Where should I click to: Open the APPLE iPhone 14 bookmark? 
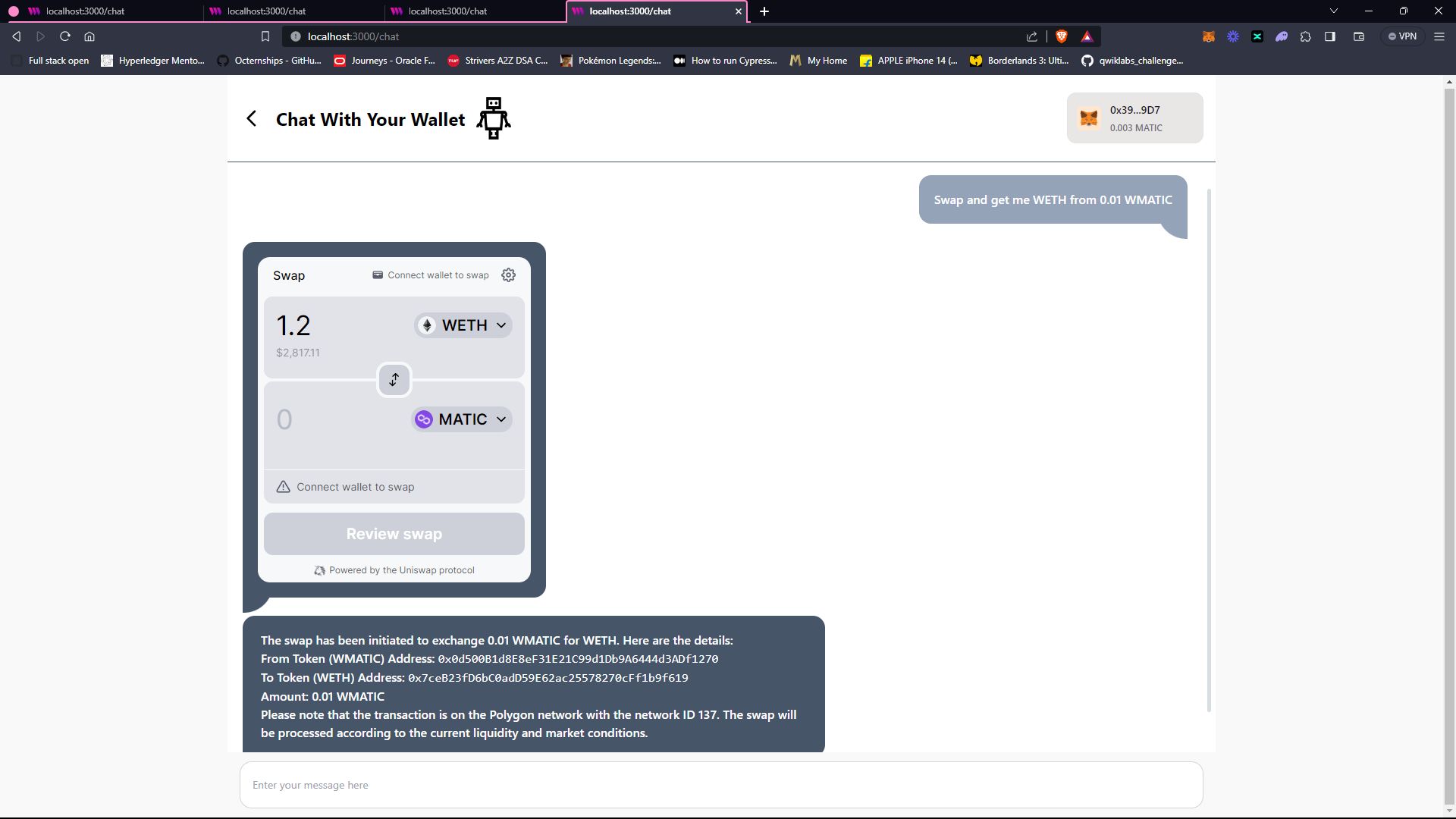pos(908,61)
